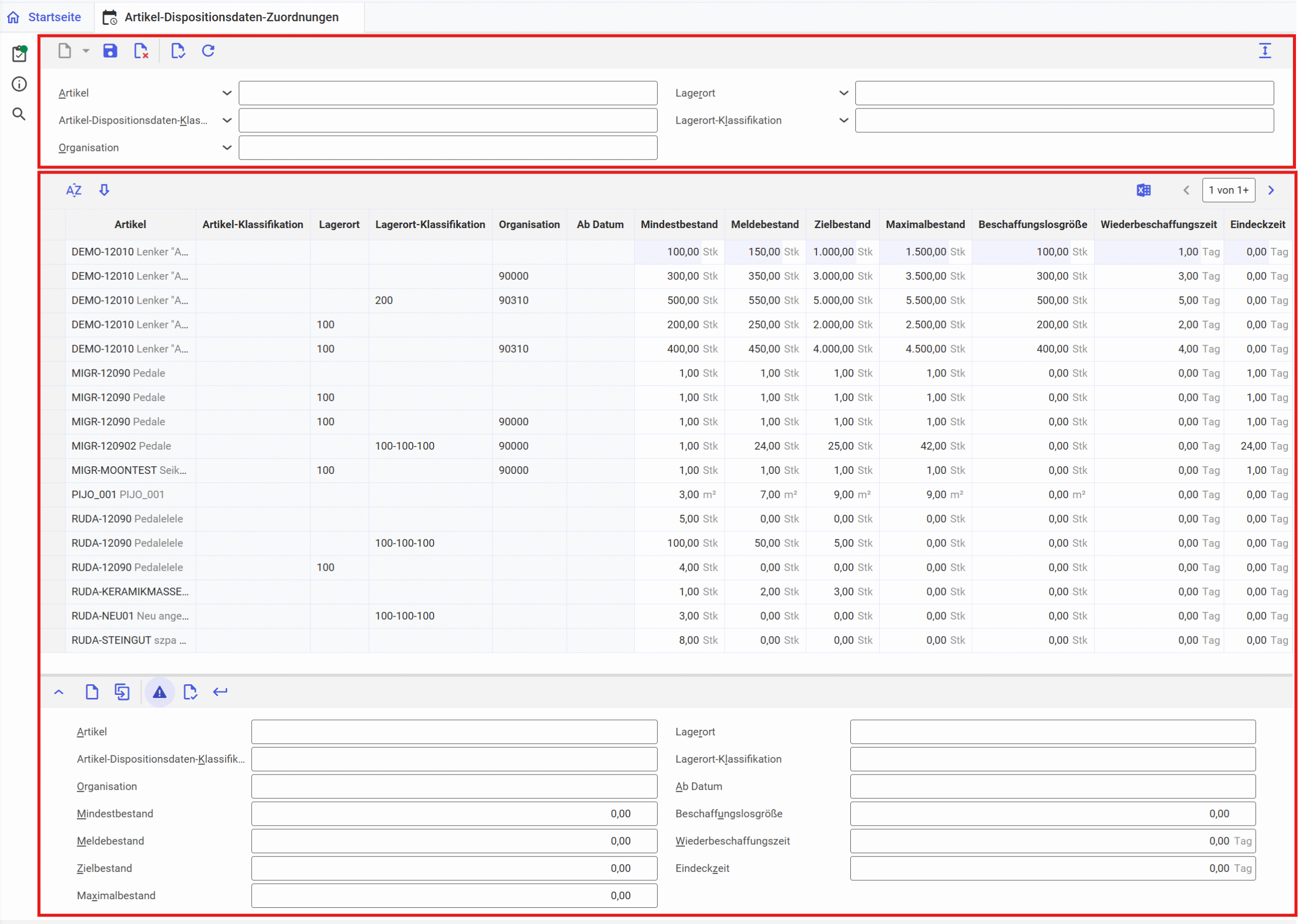Click the 50,00 Stk Meldebestand cell

[765, 543]
